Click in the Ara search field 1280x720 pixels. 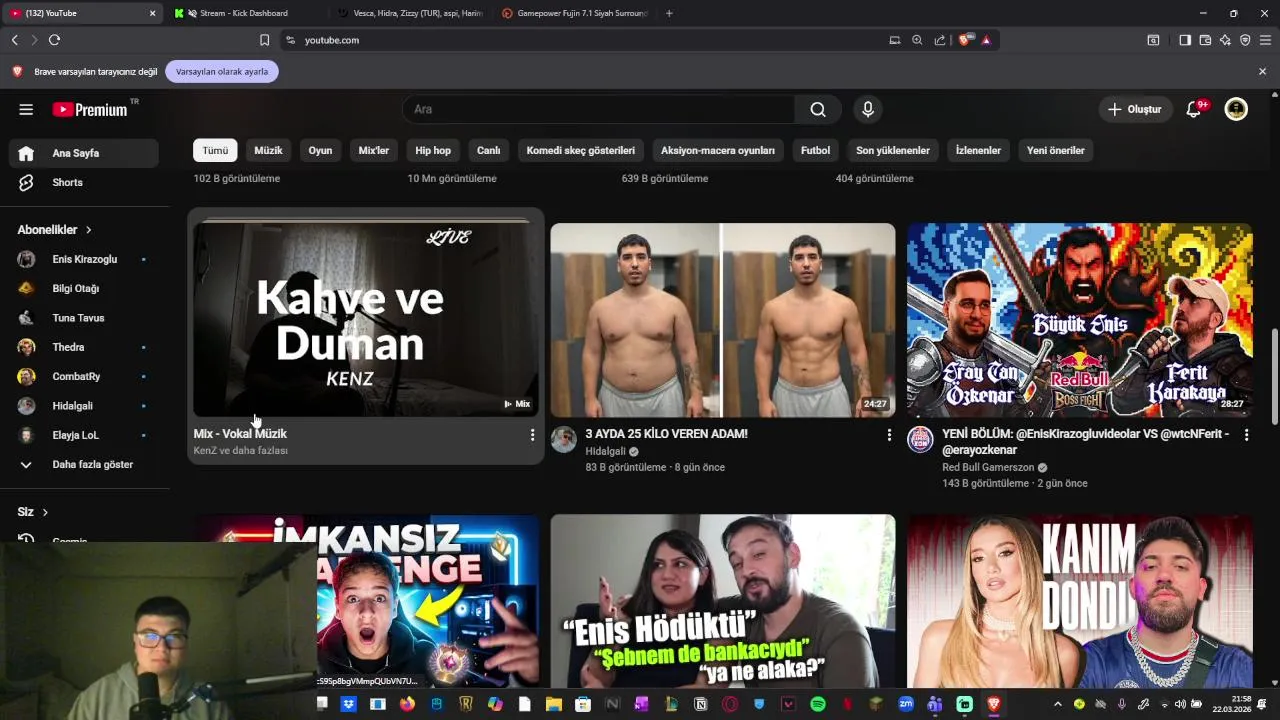[598, 109]
